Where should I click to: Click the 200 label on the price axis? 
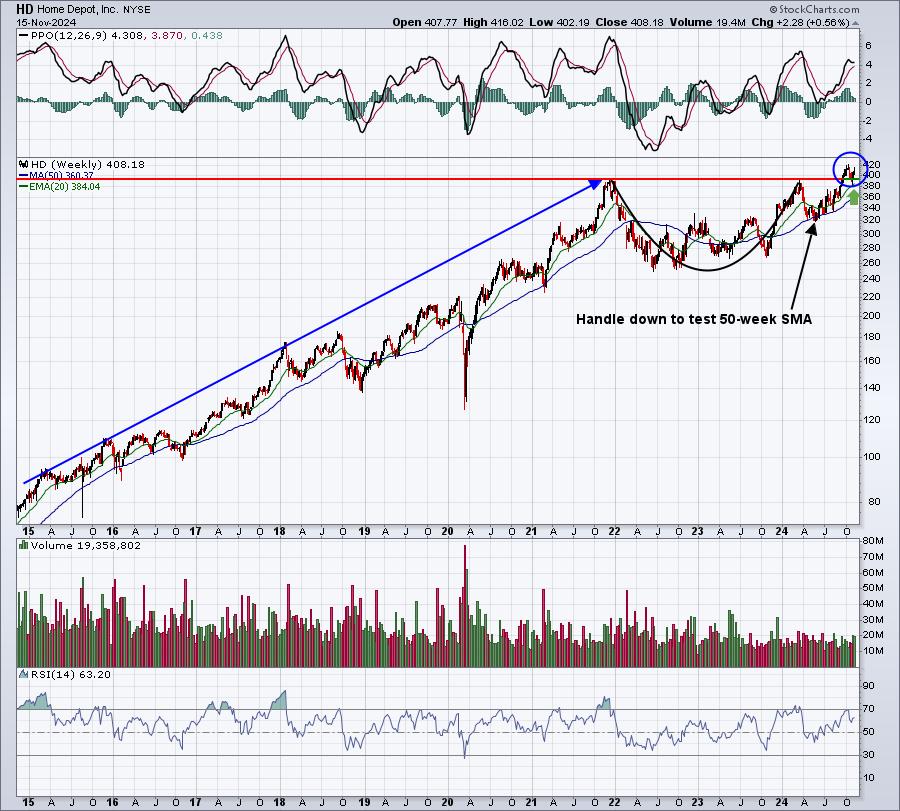click(x=871, y=316)
